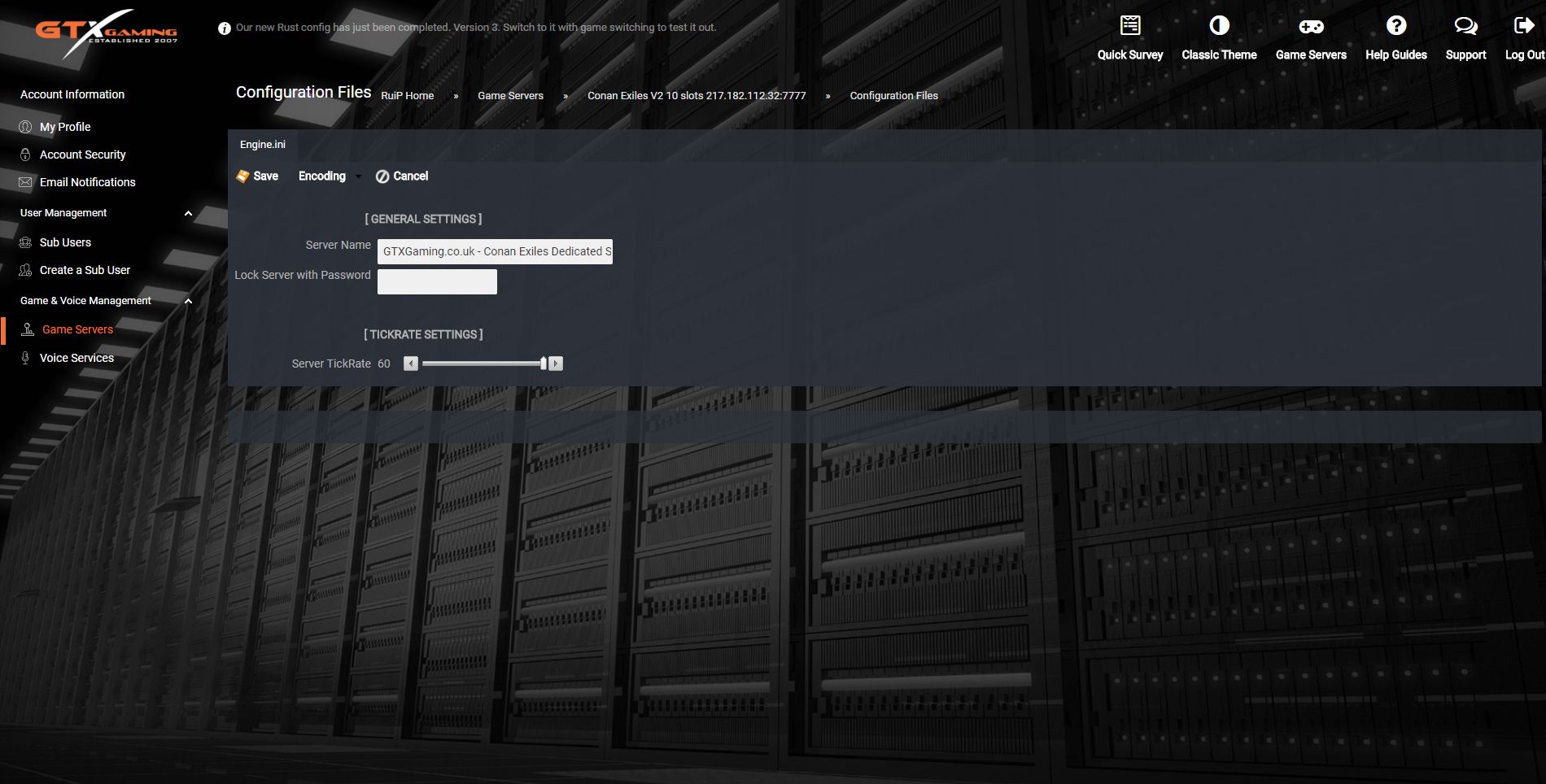Open Game Servers gamepad icon
This screenshot has height=784, width=1546.
pos(1311,26)
